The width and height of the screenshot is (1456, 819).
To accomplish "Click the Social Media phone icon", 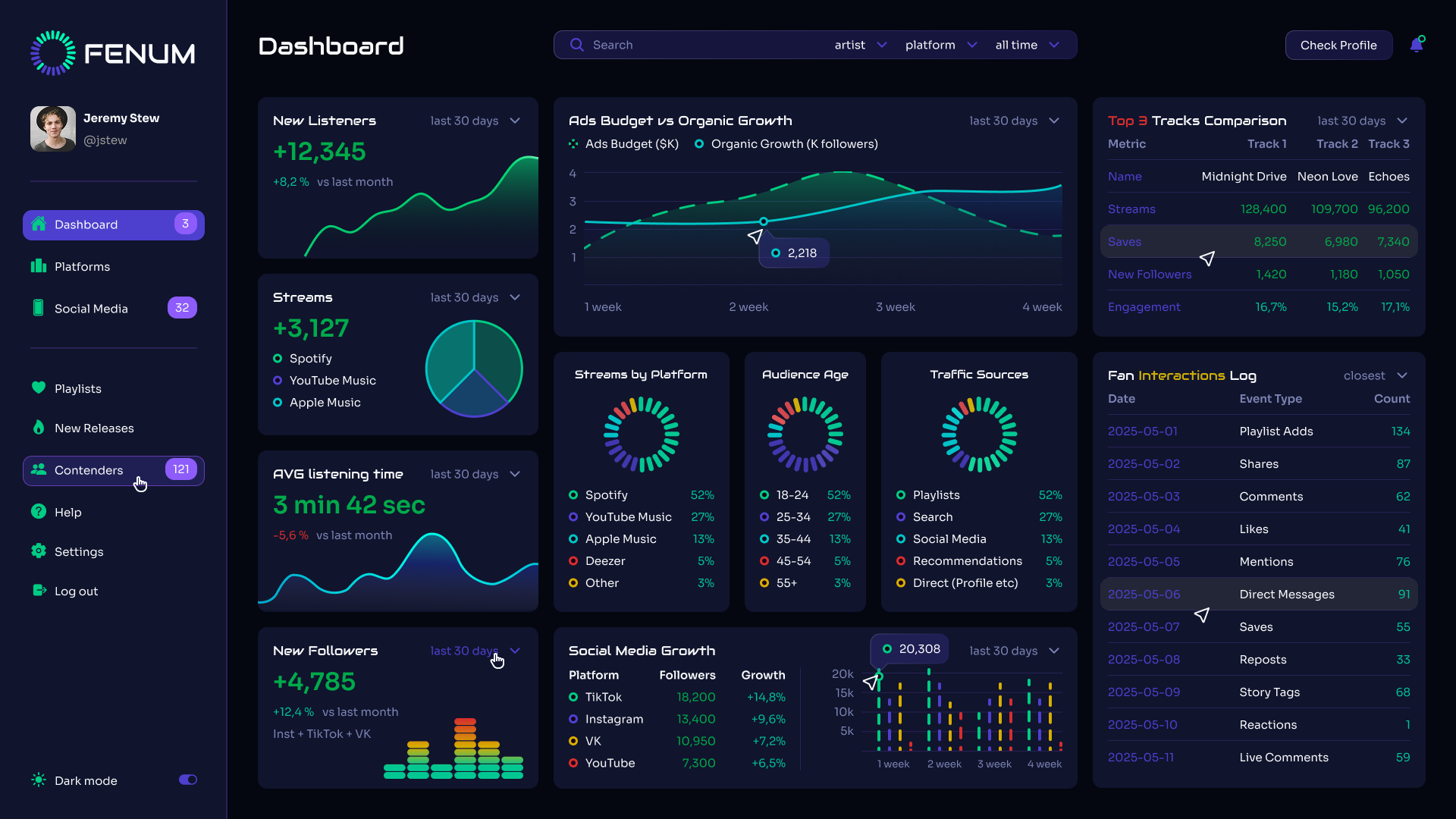I will tap(39, 308).
